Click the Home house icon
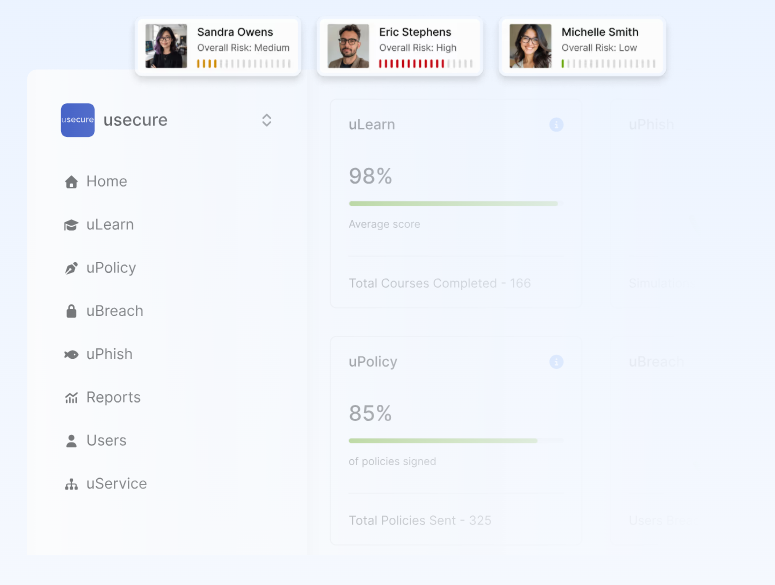 [71, 182]
